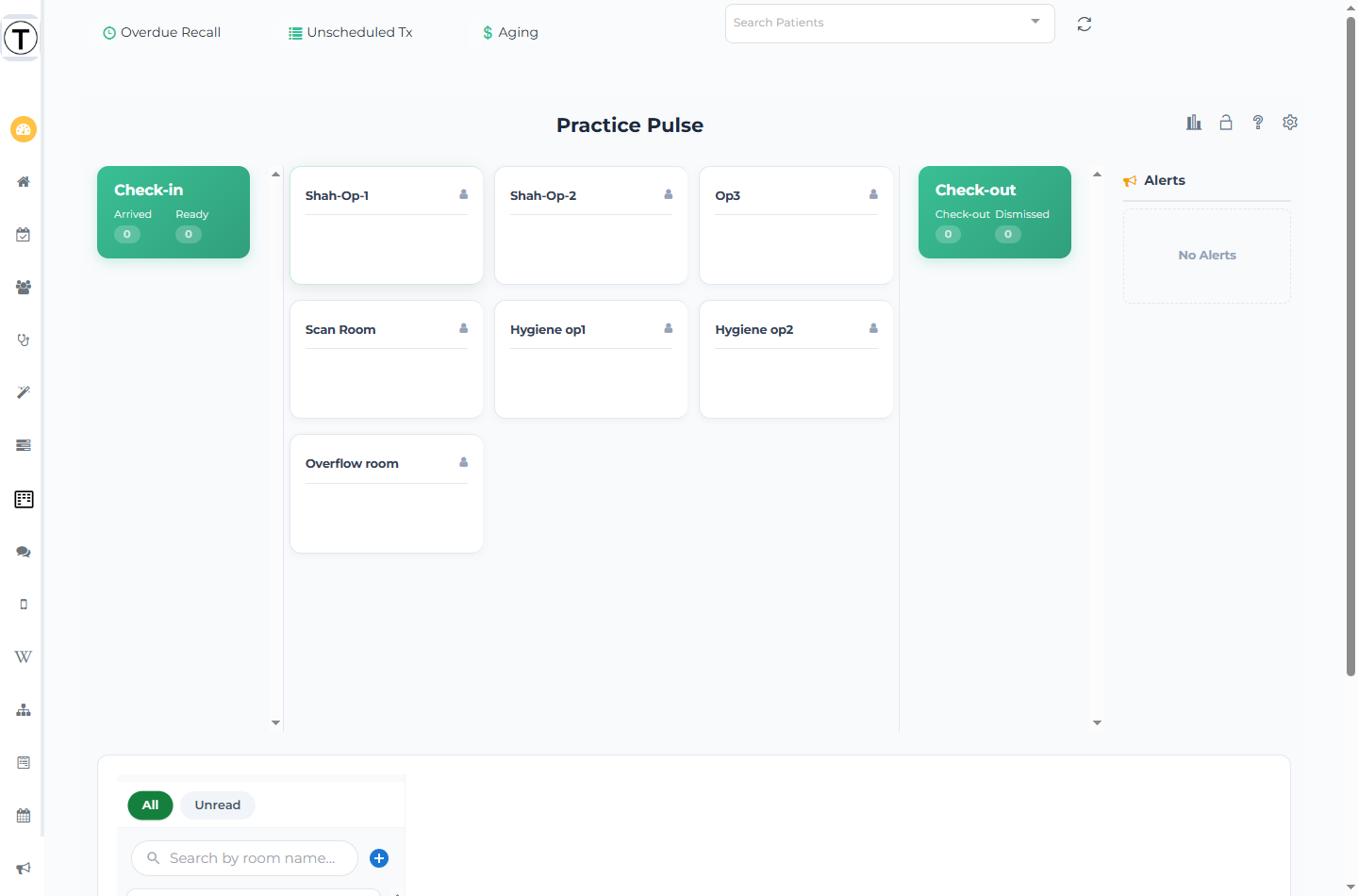Open the patients group icon in sidebar

coord(24,288)
